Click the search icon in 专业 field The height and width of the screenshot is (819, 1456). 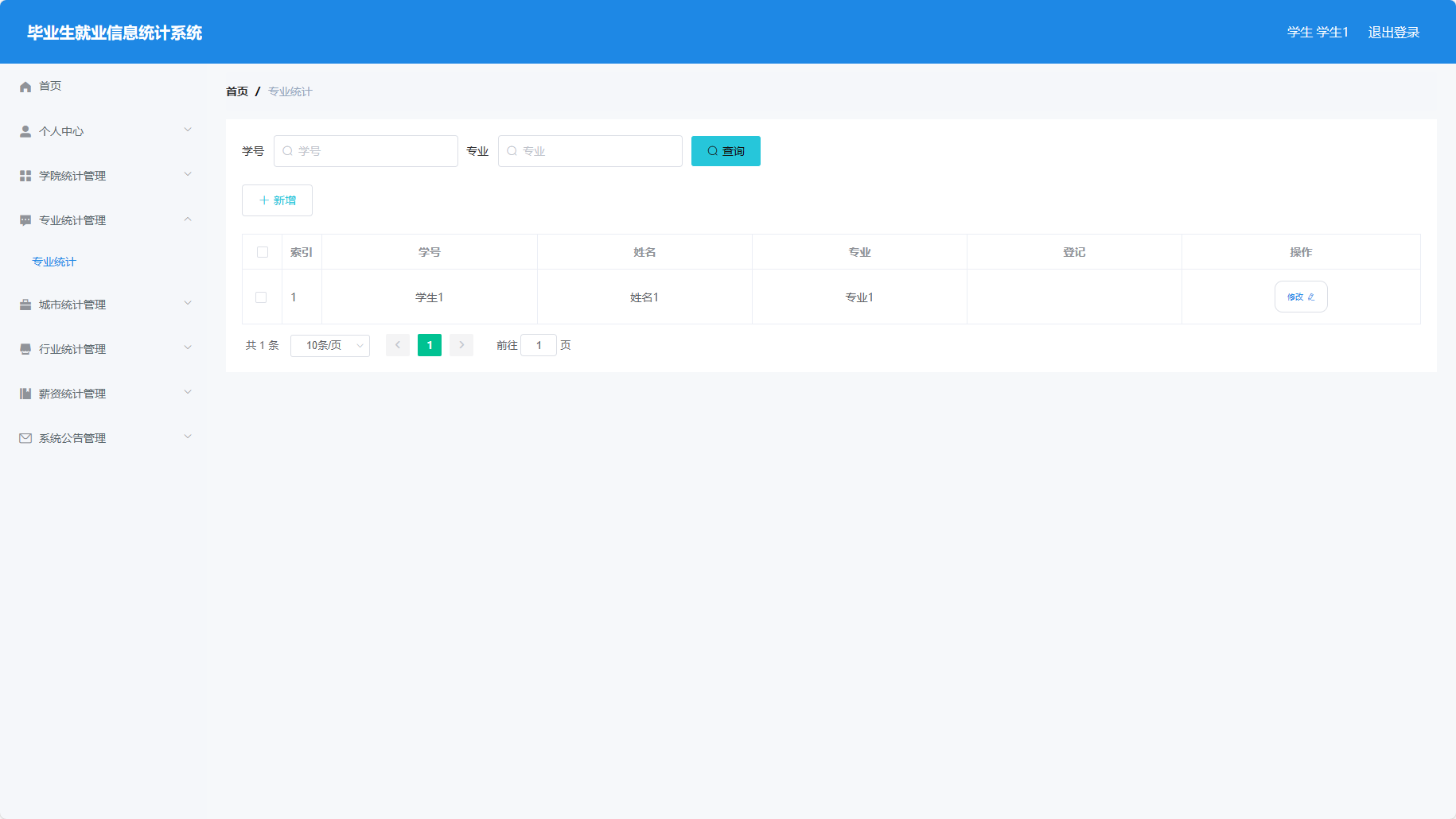coord(512,151)
